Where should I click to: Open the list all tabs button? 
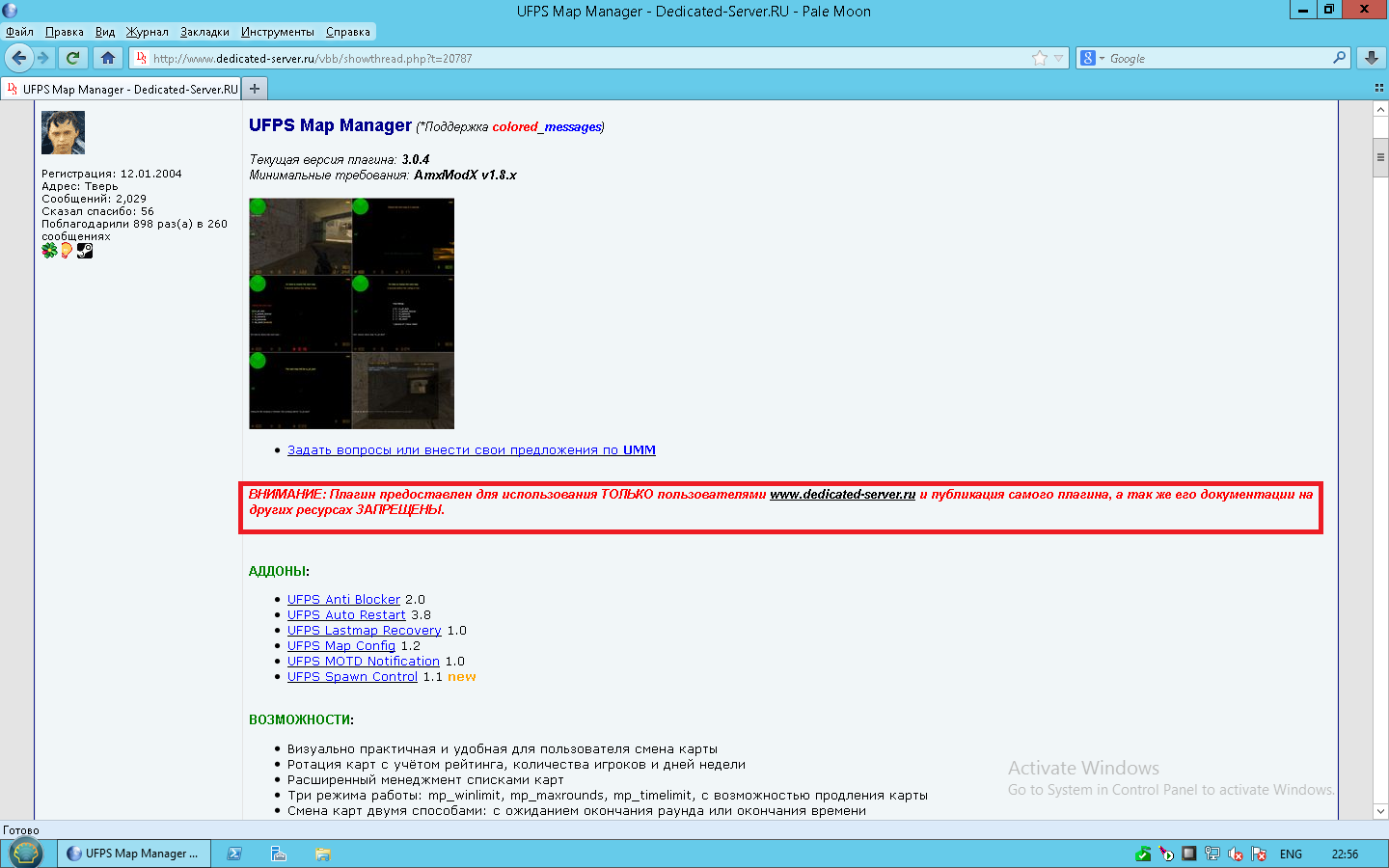pyautogui.click(x=1378, y=89)
